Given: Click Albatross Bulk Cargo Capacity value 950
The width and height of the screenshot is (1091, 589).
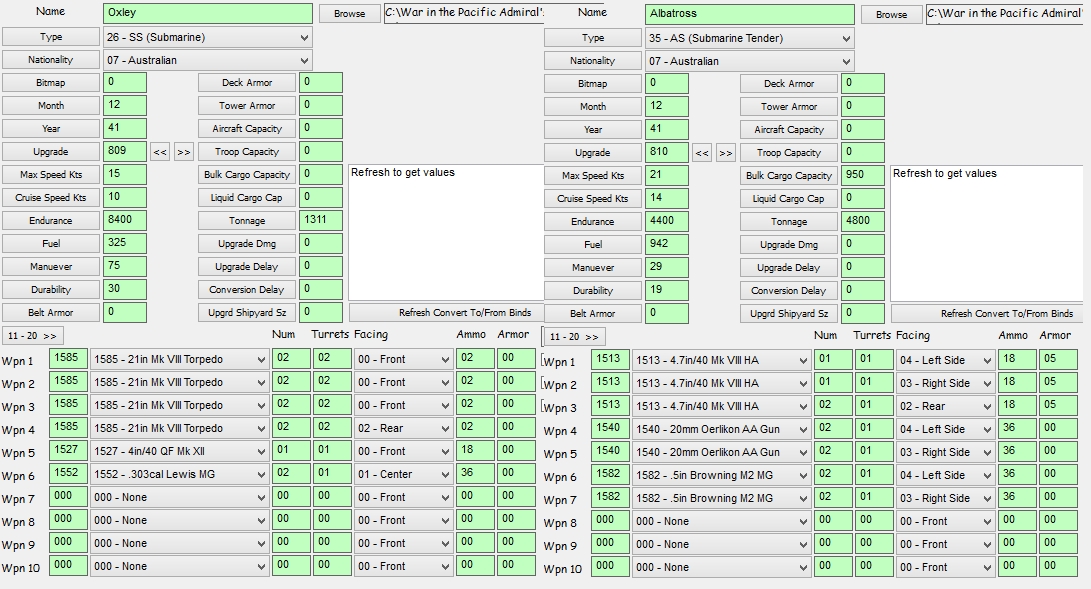Looking at the screenshot, I should [863, 175].
